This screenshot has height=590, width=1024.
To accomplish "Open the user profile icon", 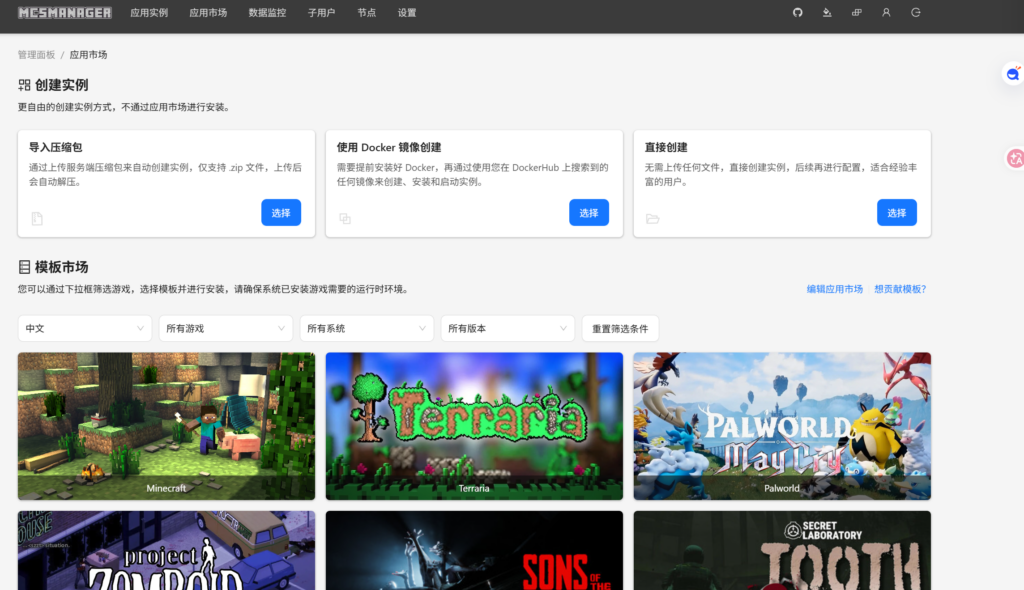I will (886, 13).
